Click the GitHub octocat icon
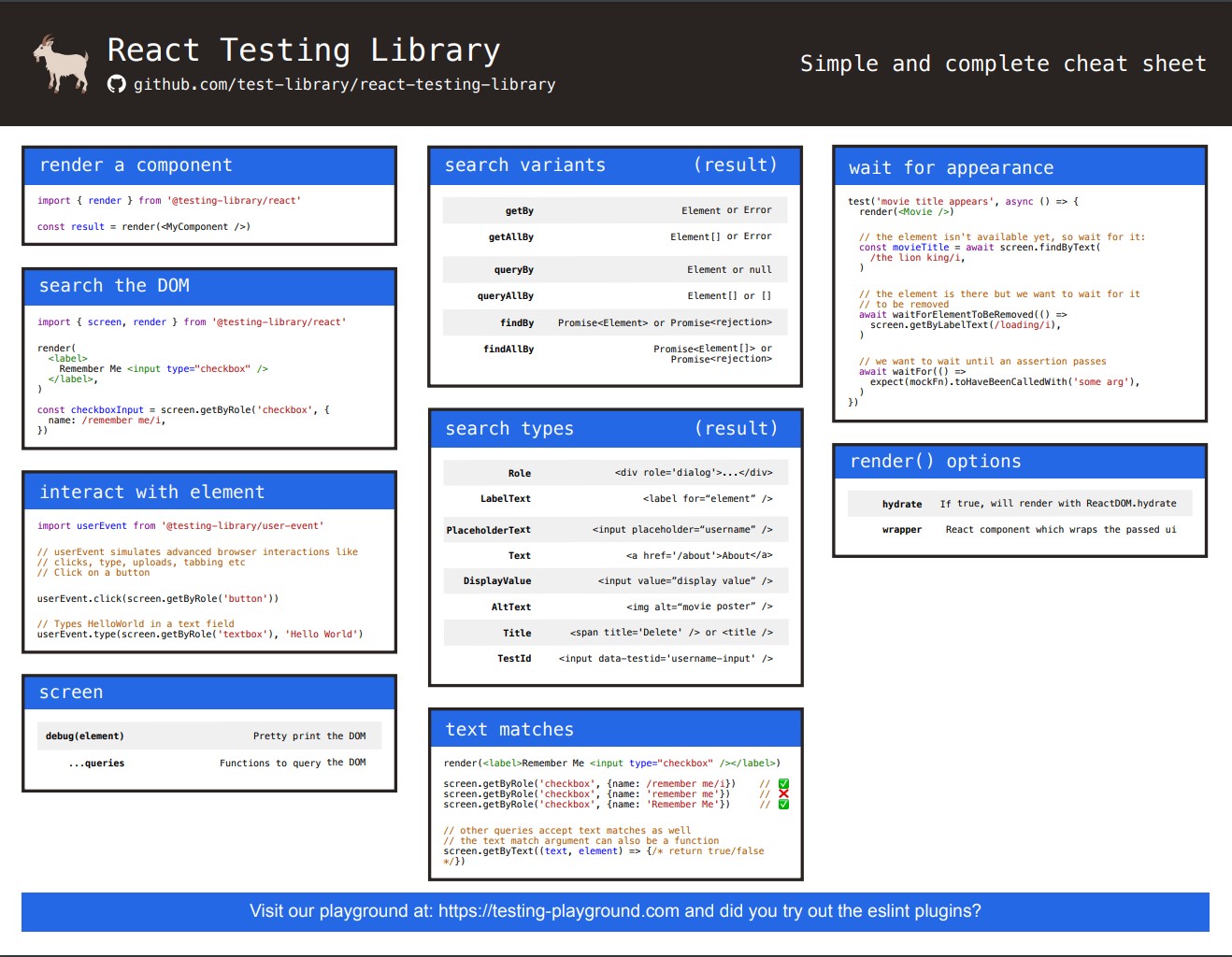This screenshot has width=1232, height=957. pyautogui.click(x=117, y=84)
